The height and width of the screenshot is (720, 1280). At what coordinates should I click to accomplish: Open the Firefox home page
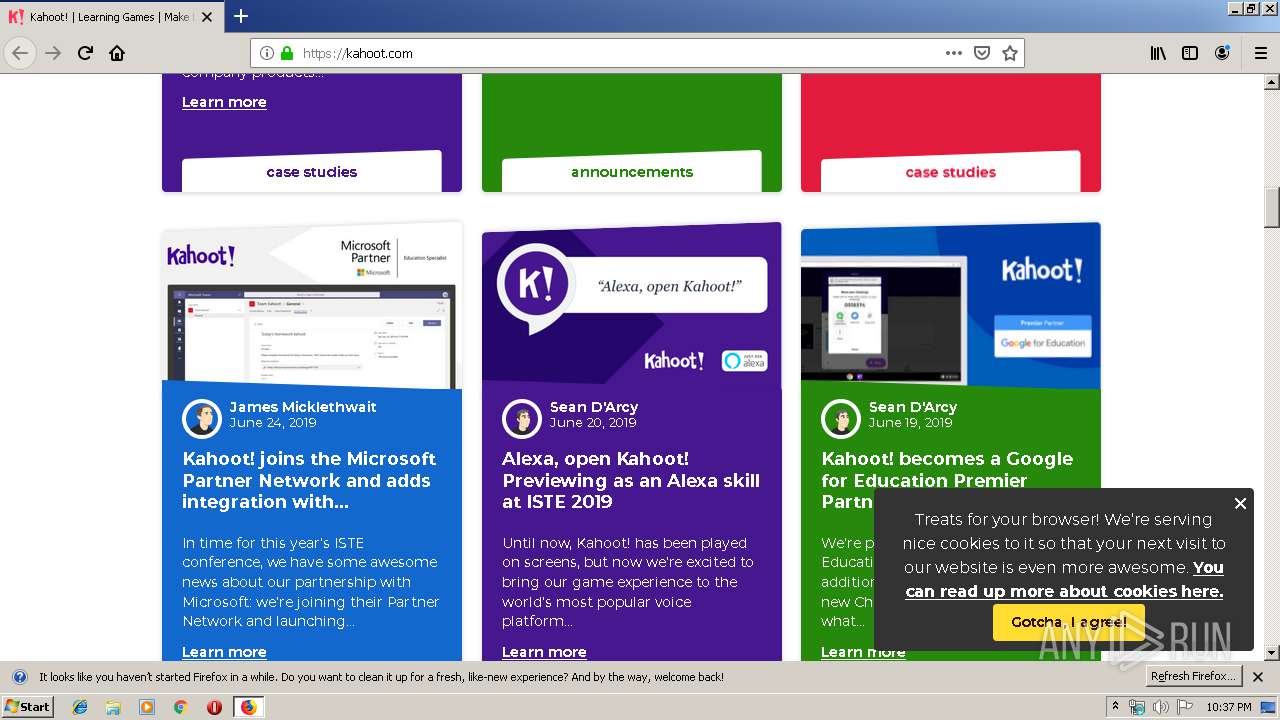pyautogui.click(x=117, y=53)
